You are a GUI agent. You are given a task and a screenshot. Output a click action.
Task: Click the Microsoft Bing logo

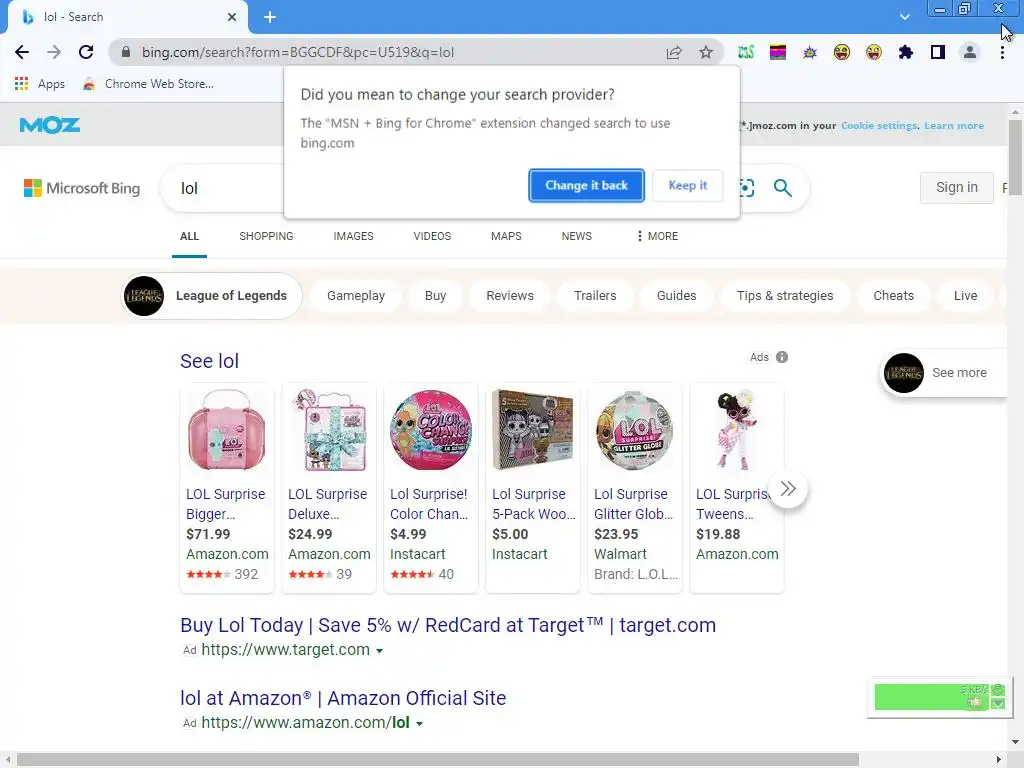coord(82,188)
